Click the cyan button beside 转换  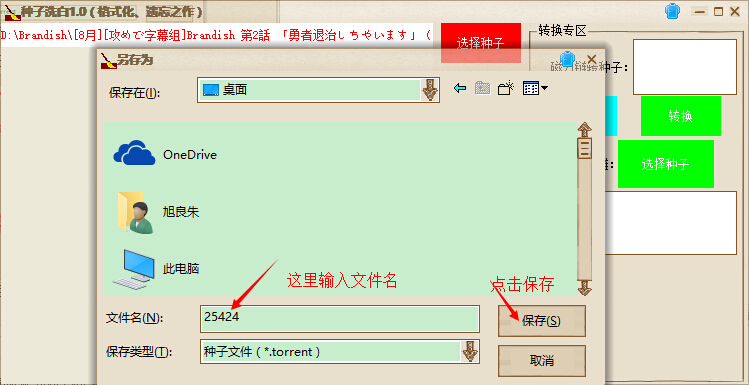(610, 116)
